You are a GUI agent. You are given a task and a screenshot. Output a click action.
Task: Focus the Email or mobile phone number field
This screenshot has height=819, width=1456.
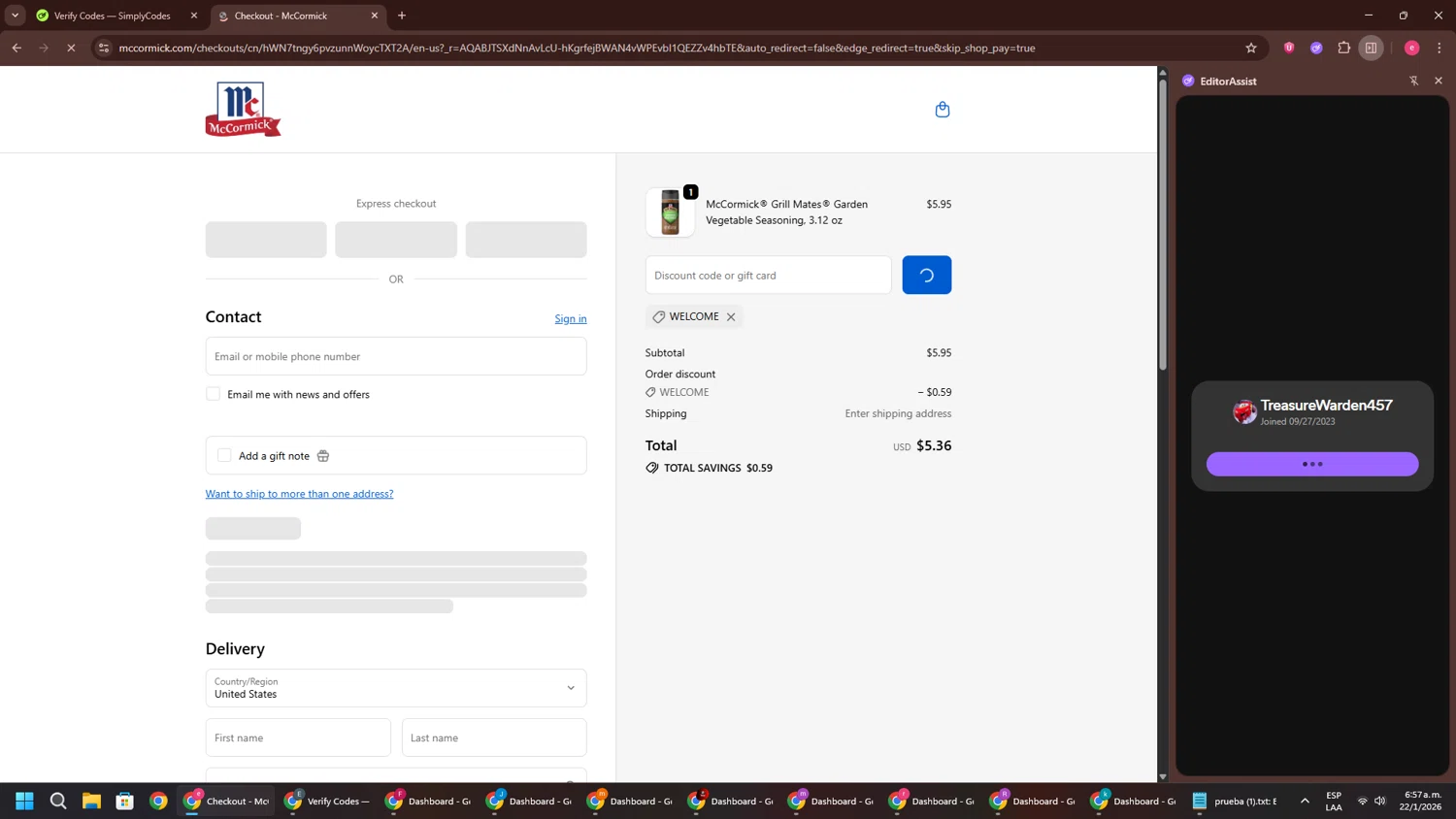tap(396, 356)
